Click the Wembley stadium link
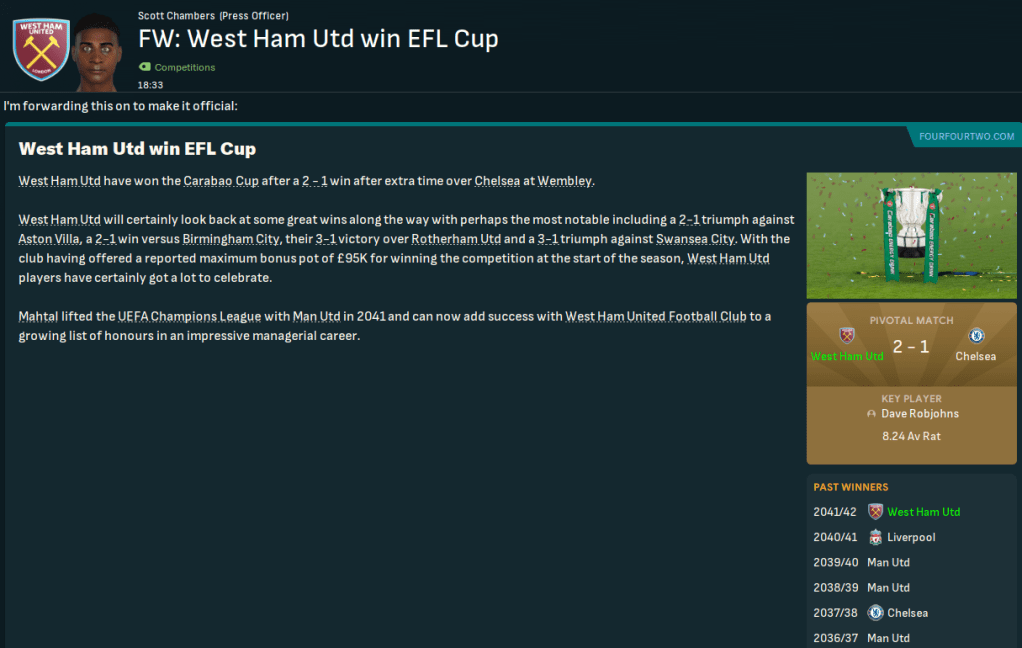 (x=565, y=181)
